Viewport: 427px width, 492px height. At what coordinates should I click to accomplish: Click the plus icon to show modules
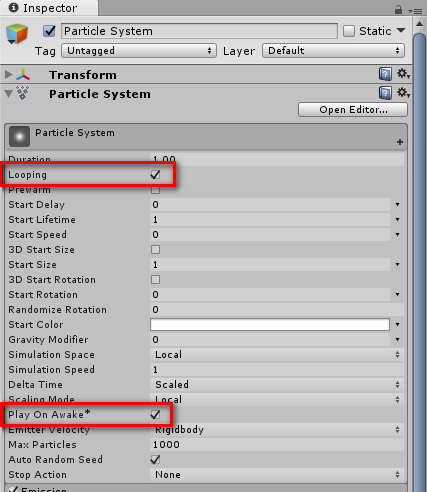pyautogui.click(x=400, y=142)
